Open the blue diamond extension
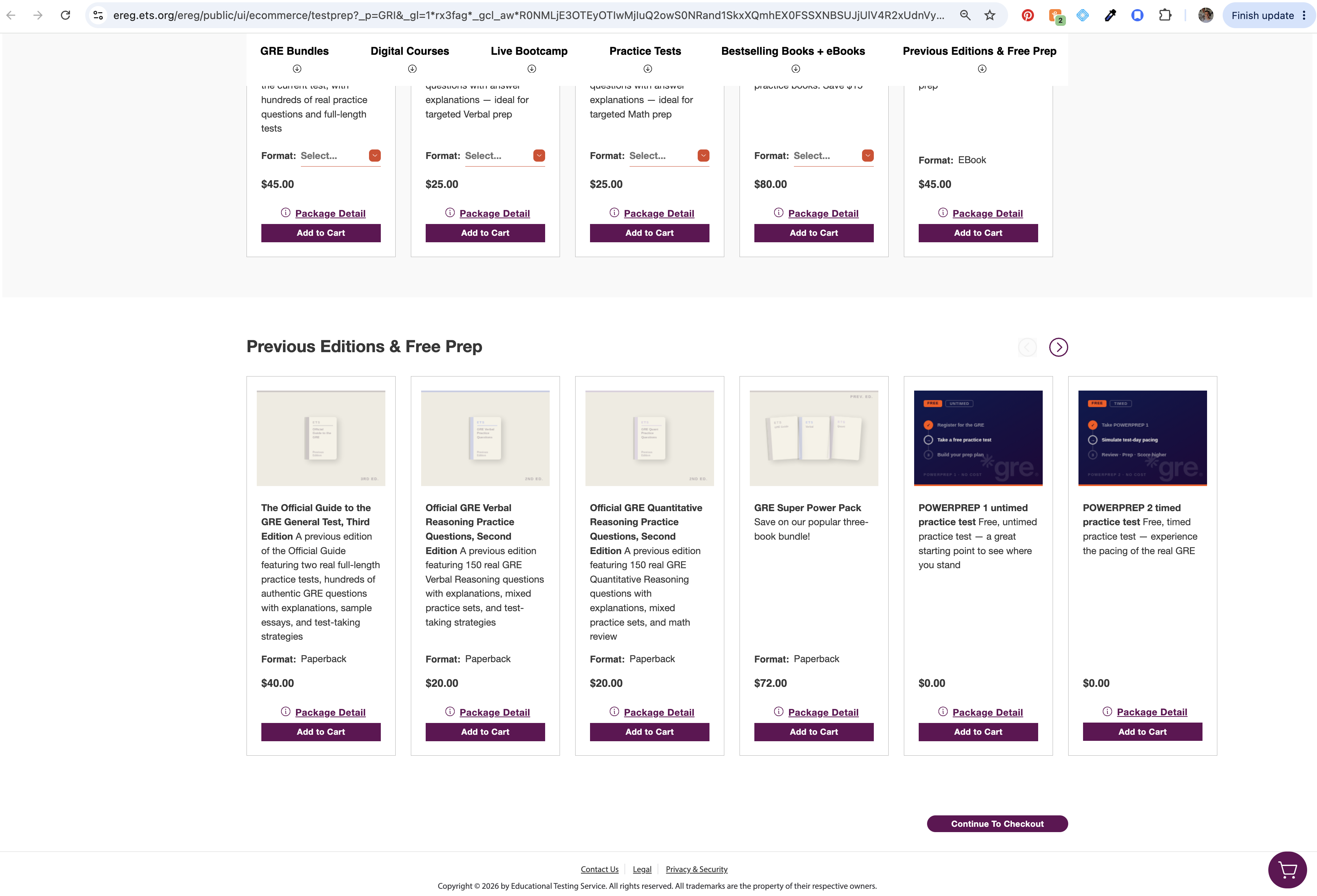Image resolution: width=1317 pixels, height=896 pixels. pos(1083,15)
